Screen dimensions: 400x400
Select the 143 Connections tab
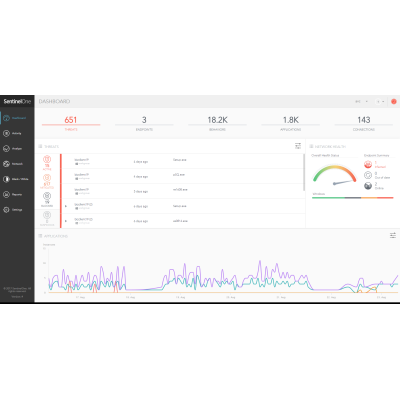pyautogui.click(x=364, y=123)
